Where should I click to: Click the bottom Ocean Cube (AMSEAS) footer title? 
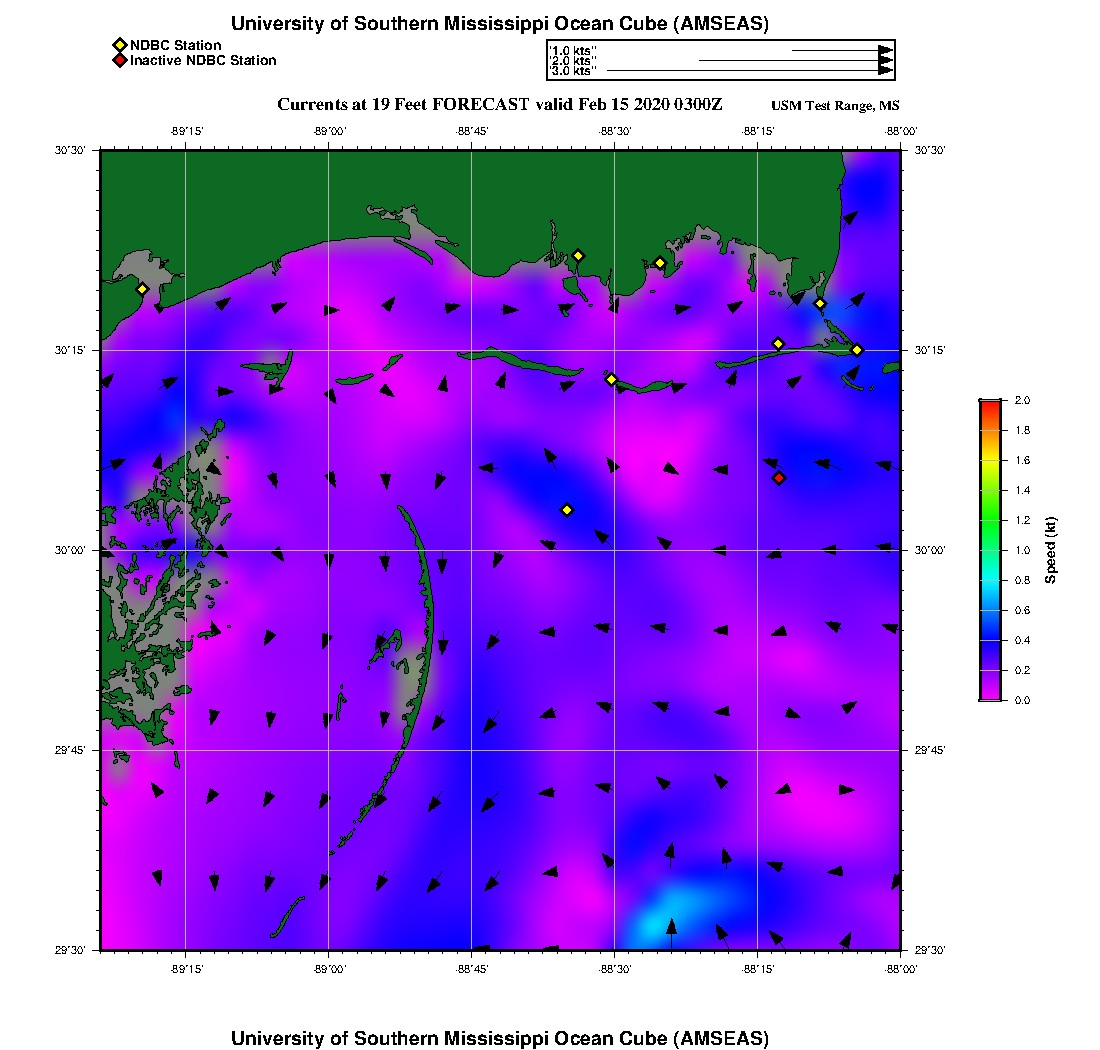(499, 1038)
